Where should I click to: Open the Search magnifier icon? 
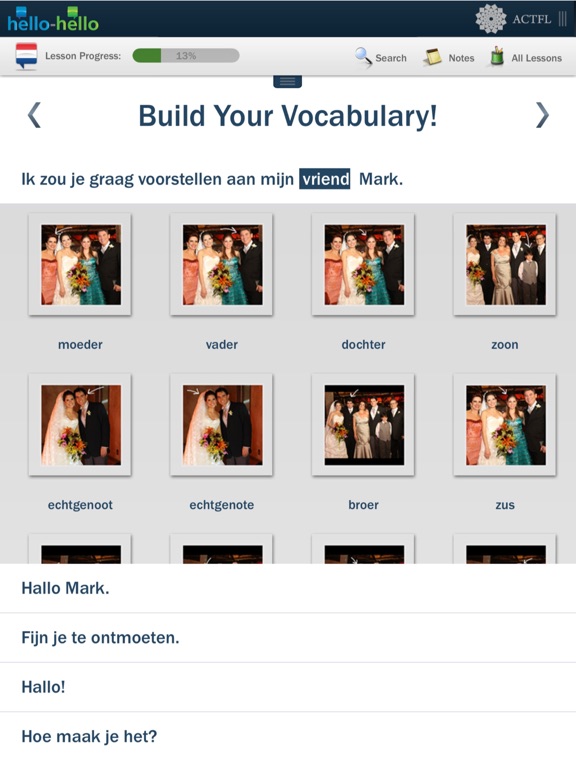coord(363,56)
